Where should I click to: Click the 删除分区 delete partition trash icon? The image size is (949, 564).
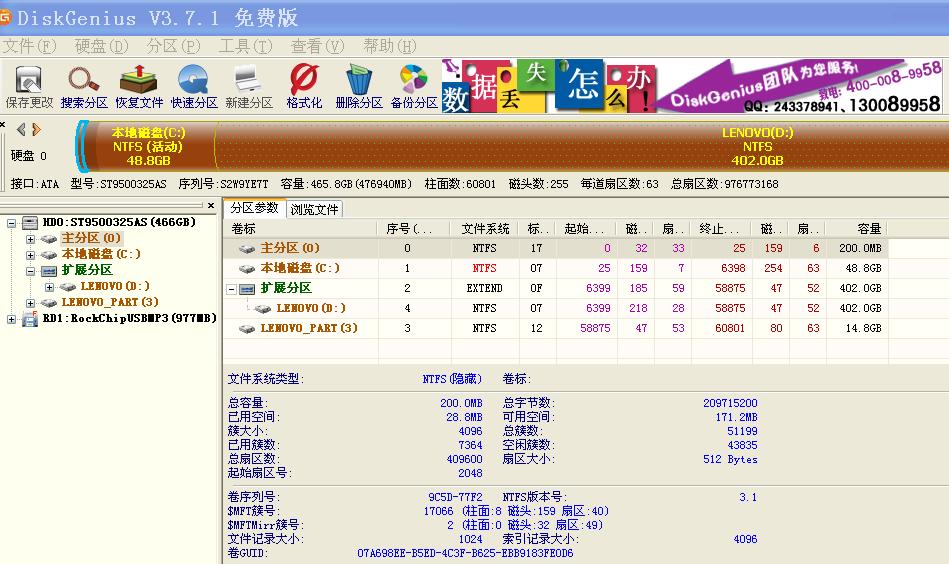pyautogui.click(x=359, y=87)
